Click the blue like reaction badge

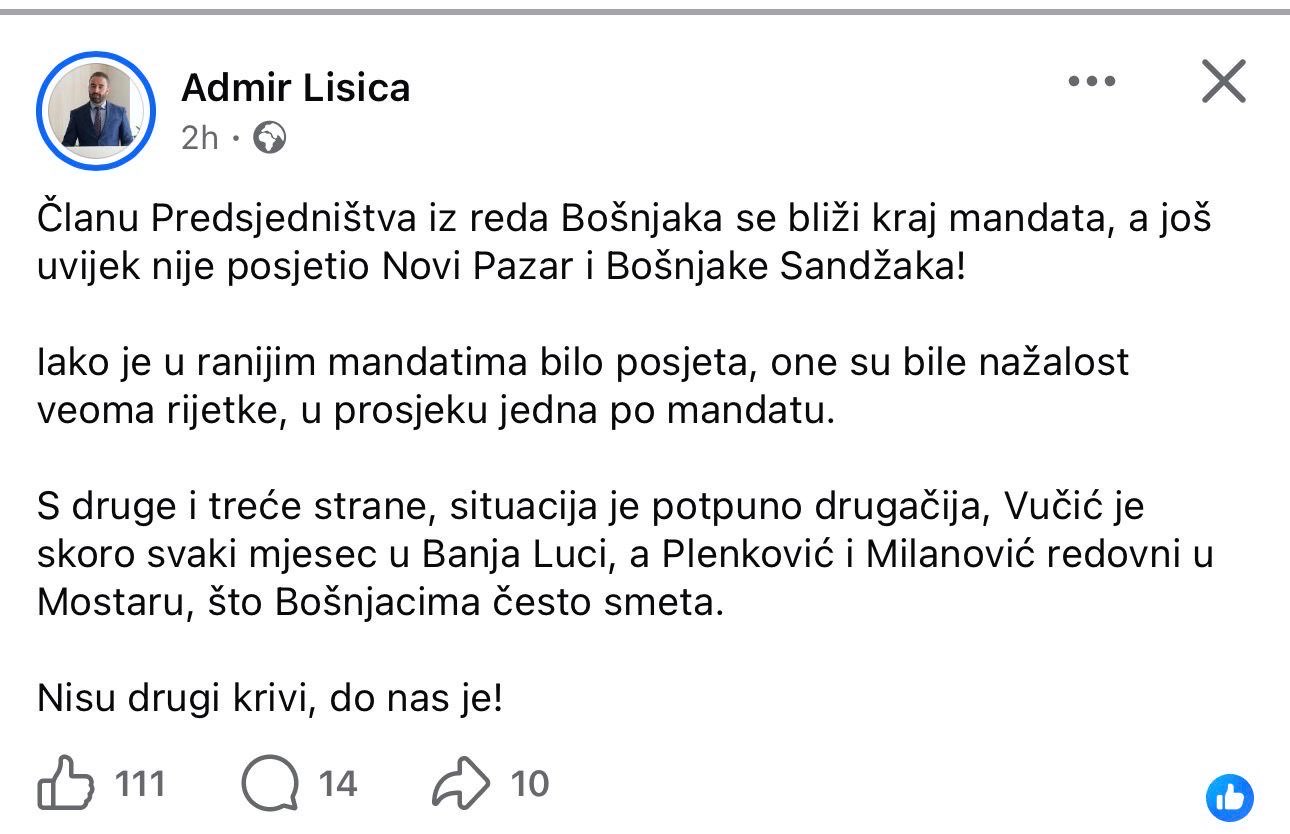(x=1229, y=797)
